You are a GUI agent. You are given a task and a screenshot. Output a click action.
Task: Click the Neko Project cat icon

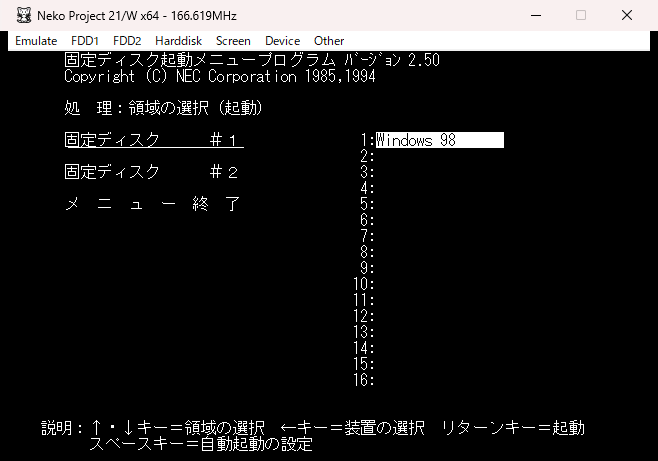(24, 16)
